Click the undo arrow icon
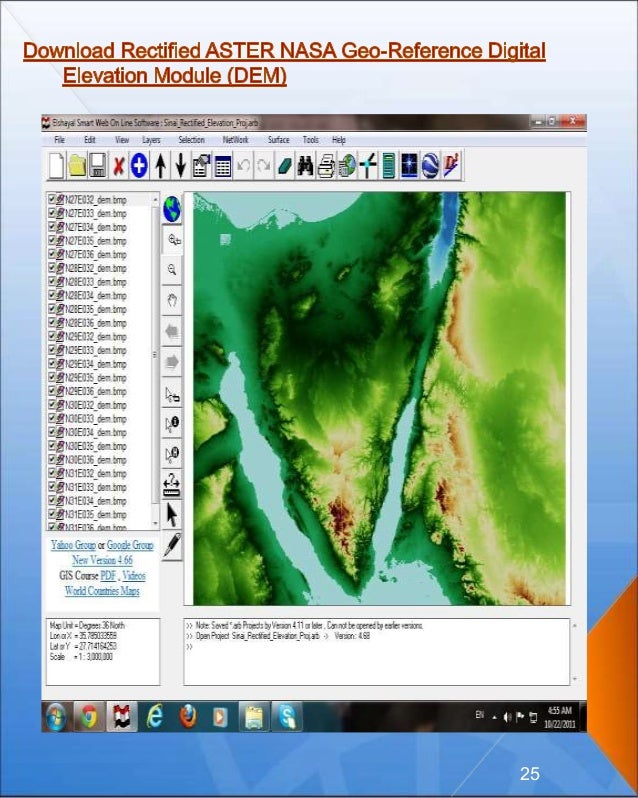638x798 pixels. click(244, 166)
